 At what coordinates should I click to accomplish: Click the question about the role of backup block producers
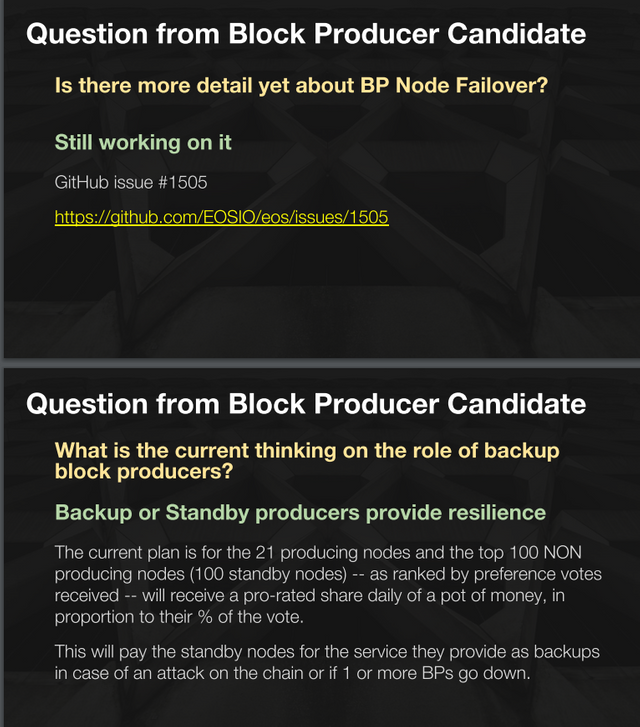pos(307,460)
